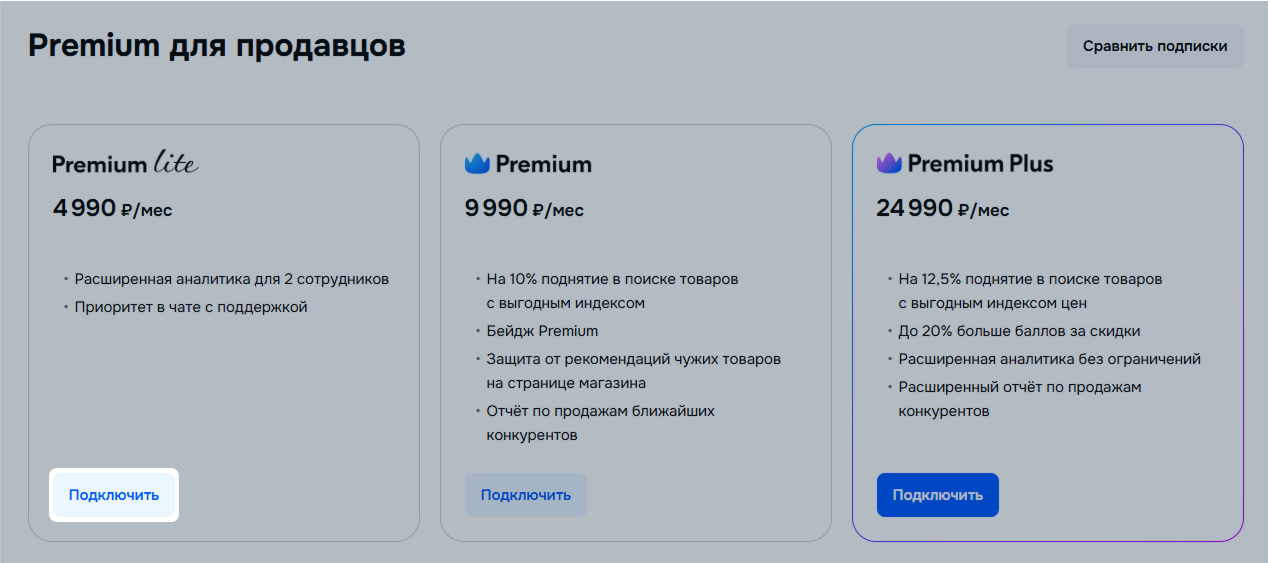This screenshot has height=563, width=1269.
Task: Click the highlighted Подключить button for Premium lite
Action: click(114, 495)
